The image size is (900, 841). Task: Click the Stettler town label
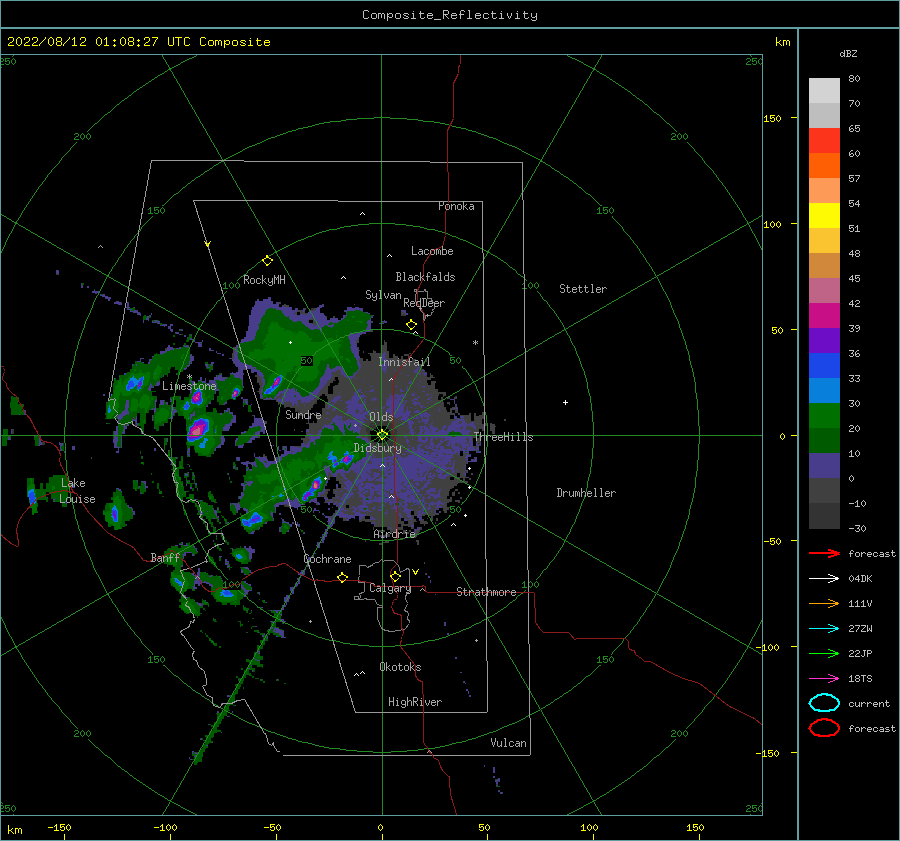(583, 289)
